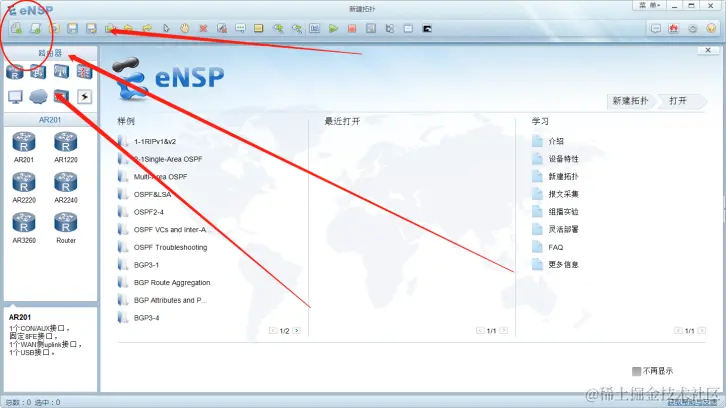Viewport: 726px width, 408px height.
Task: Select the yellow rectangle palette tool
Action: point(259,29)
